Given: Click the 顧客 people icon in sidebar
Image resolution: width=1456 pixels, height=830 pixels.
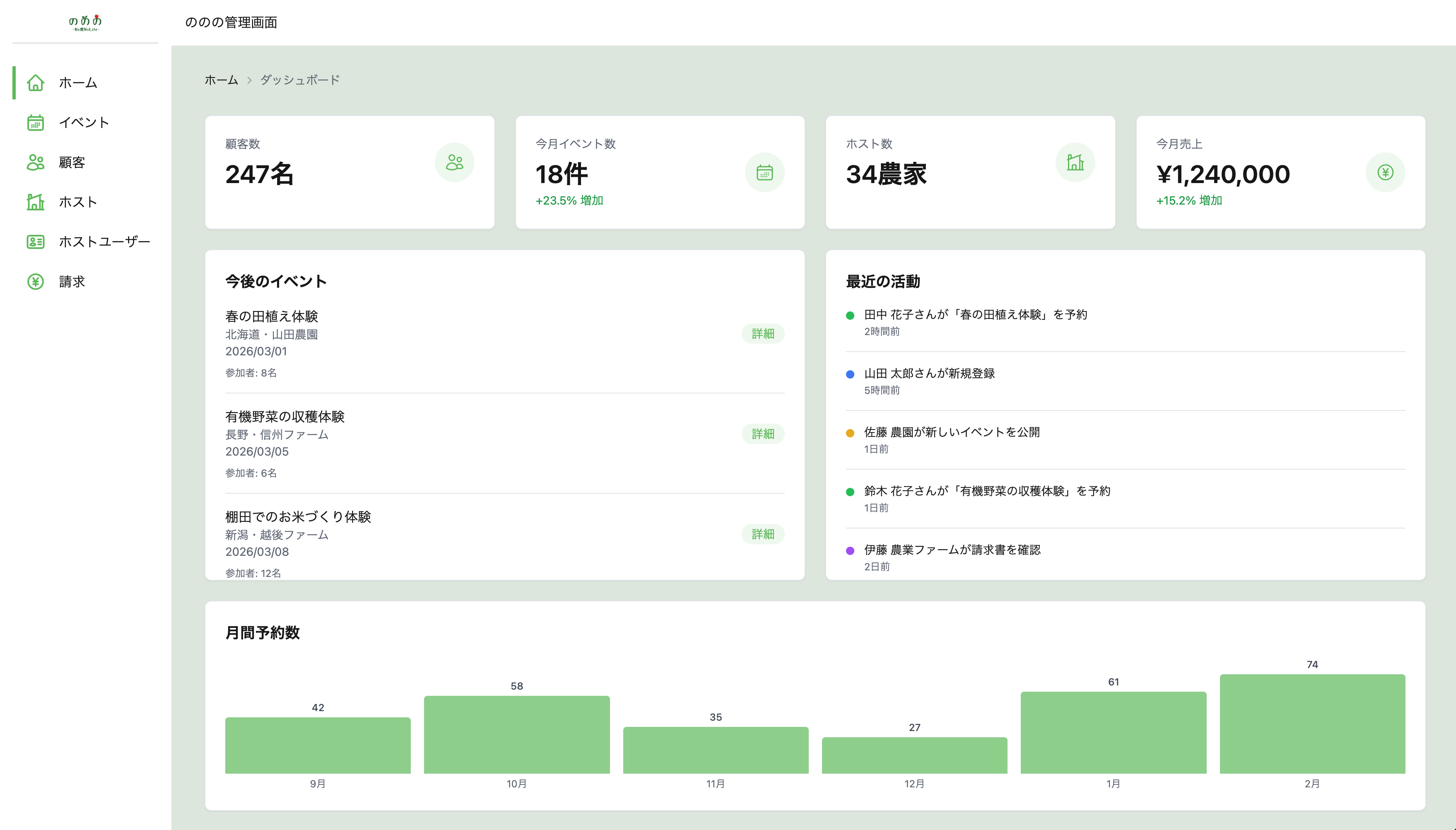Looking at the screenshot, I should pyautogui.click(x=35, y=162).
